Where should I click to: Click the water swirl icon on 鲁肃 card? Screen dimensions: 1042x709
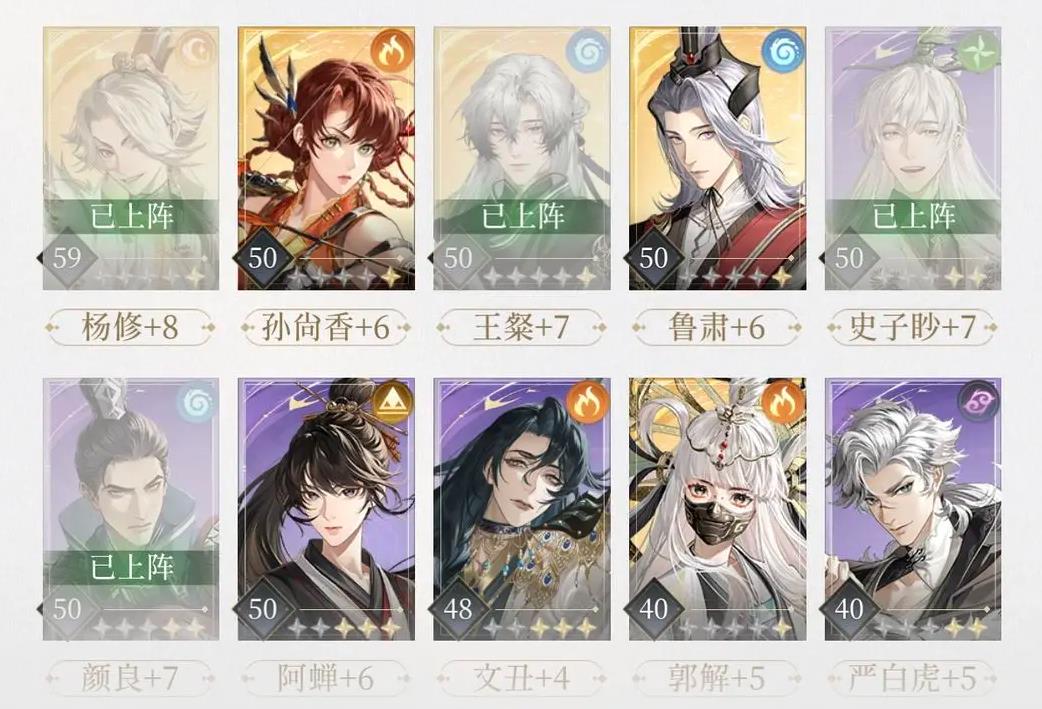tap(782, 52)
